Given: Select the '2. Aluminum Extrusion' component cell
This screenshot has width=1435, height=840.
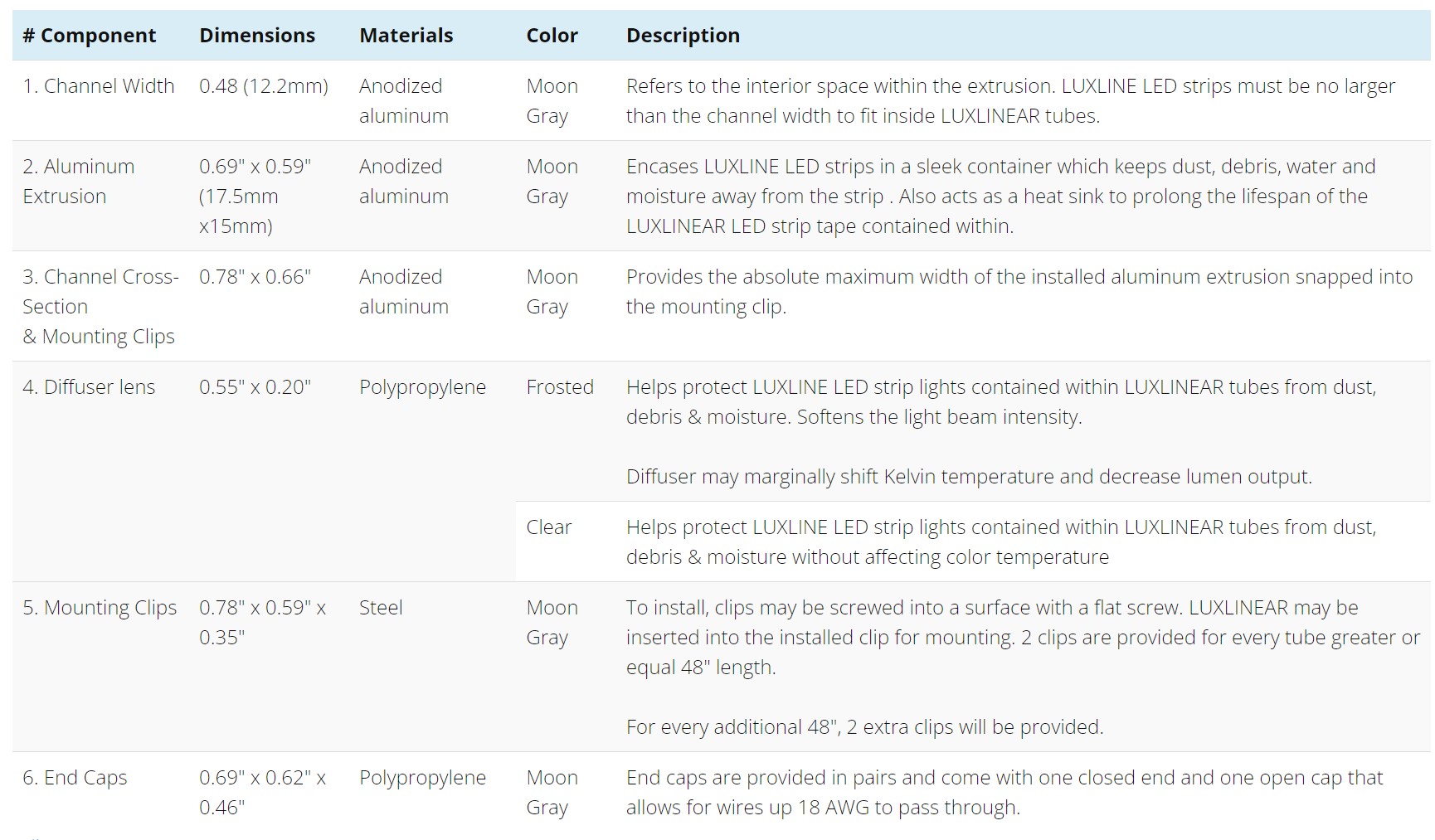Looking at the screenshot, I should coord(79,182).
